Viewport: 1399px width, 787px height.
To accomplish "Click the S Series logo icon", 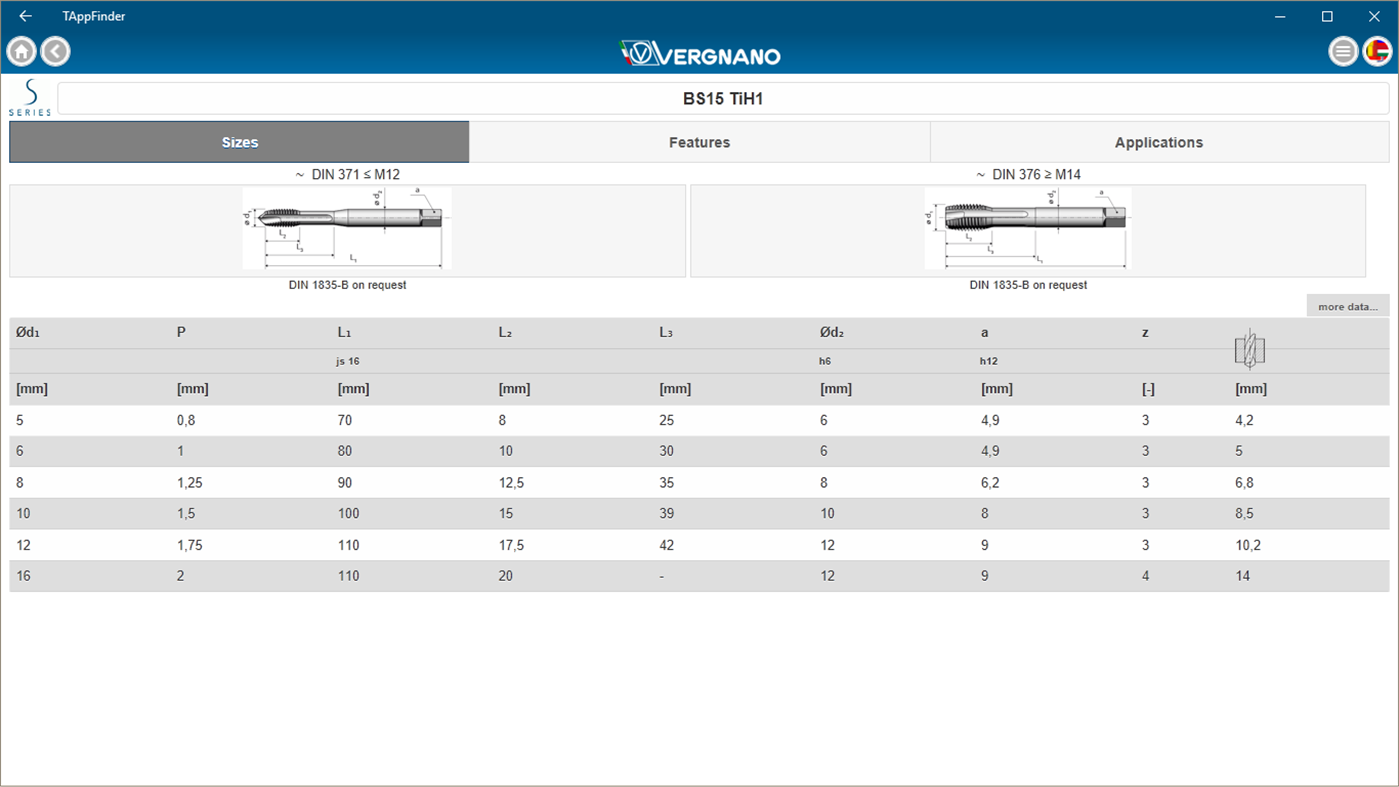I will coord(29,97).
